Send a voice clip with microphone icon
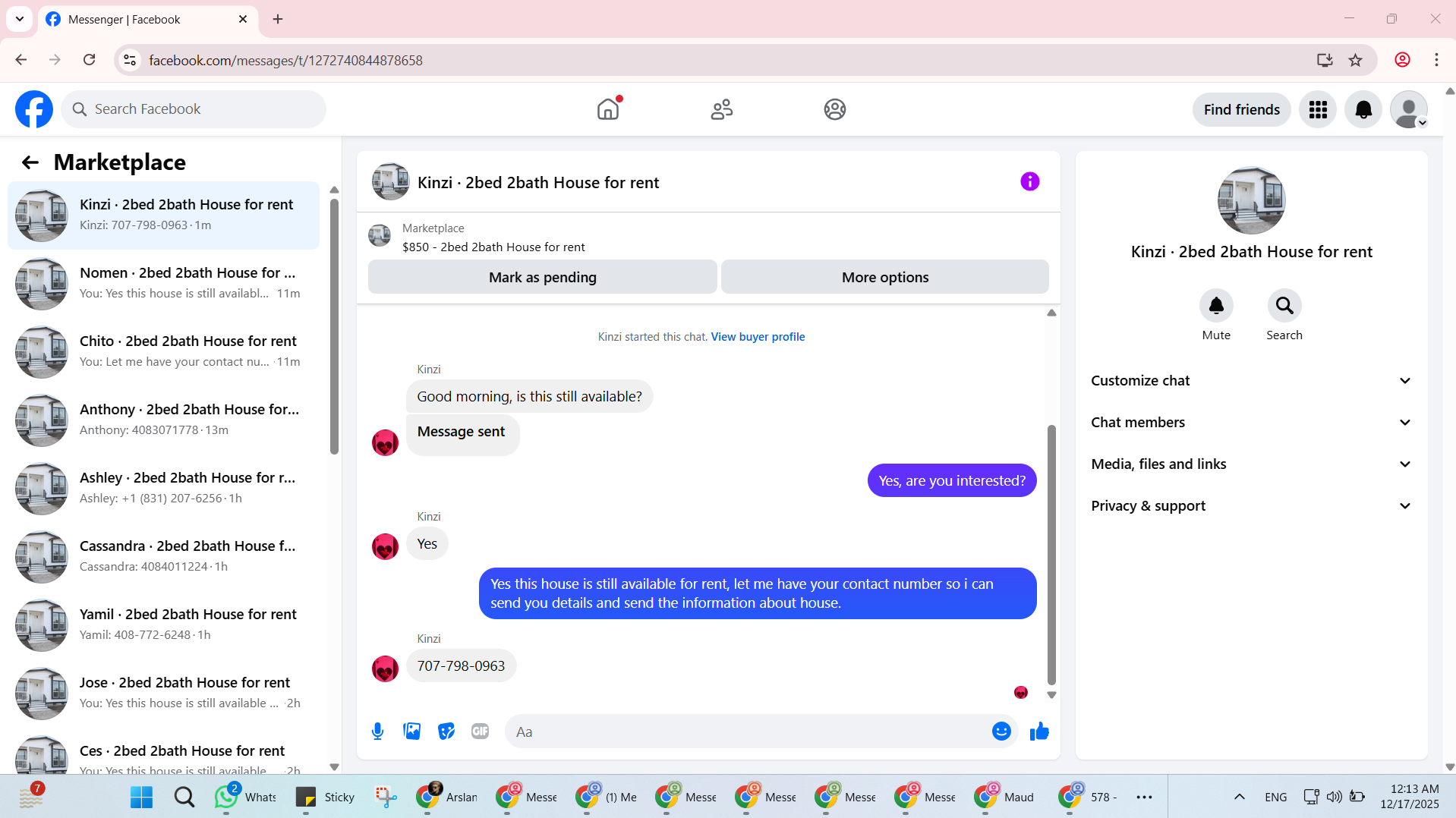This screenshot has width=1456, height=818. pyautogui.click(x=377, y=731)
